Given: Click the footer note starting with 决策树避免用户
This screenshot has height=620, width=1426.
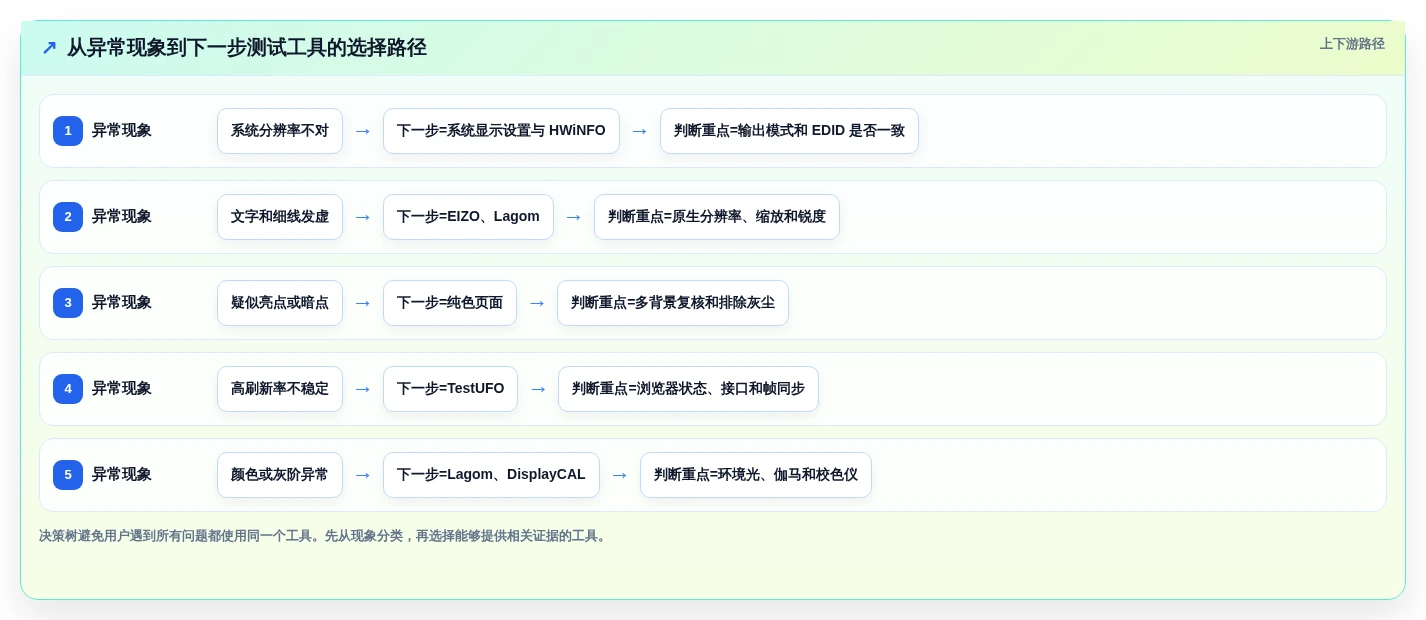Looking at the screenshot, I should point(324,536).
